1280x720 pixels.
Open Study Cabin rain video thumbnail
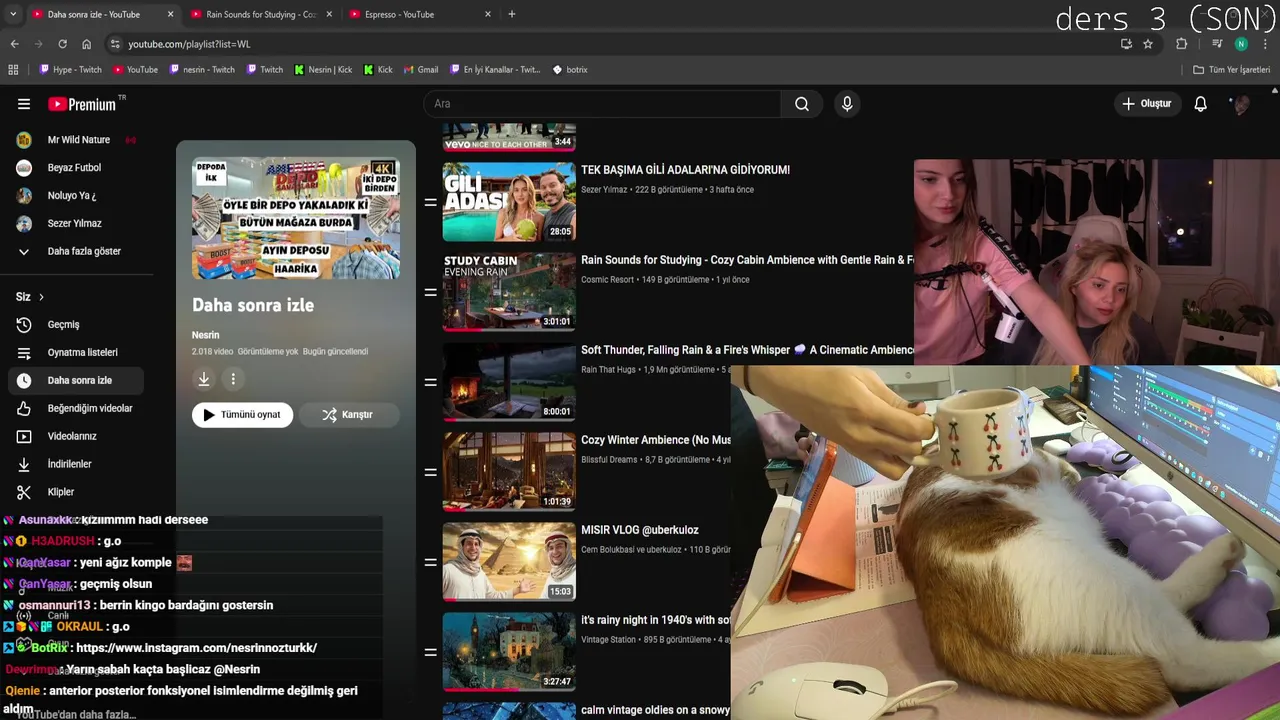coord(509,292)
